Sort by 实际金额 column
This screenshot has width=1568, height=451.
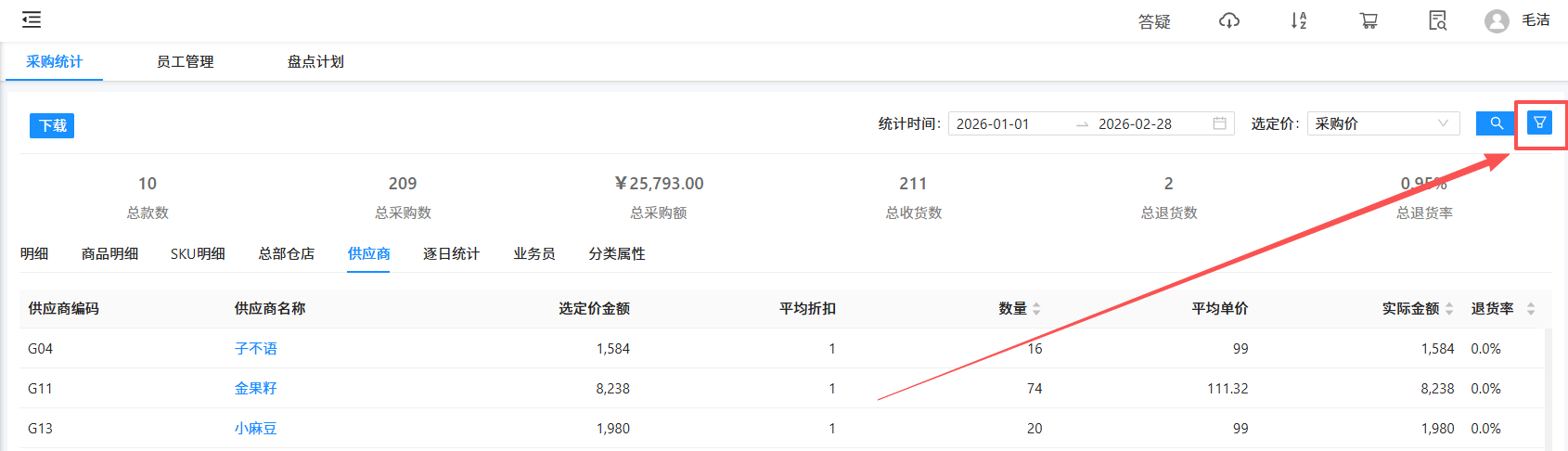[x=1448, y=309]
